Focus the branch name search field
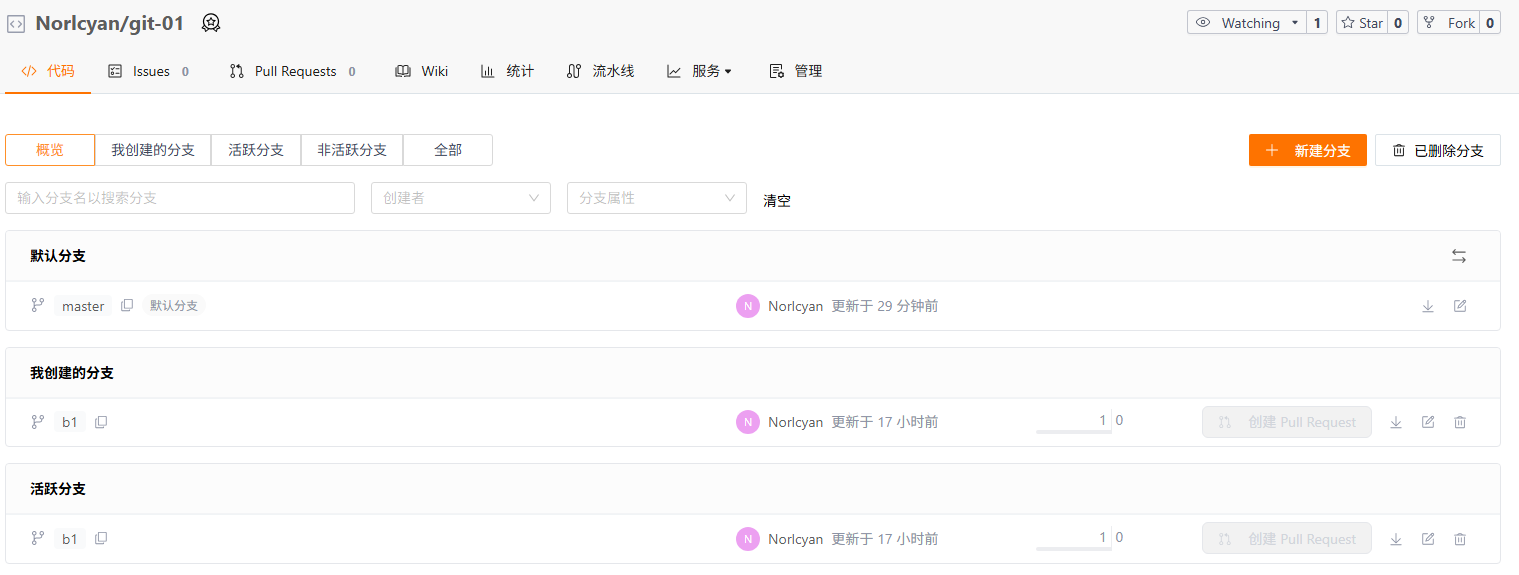 [x=180, y=198]
